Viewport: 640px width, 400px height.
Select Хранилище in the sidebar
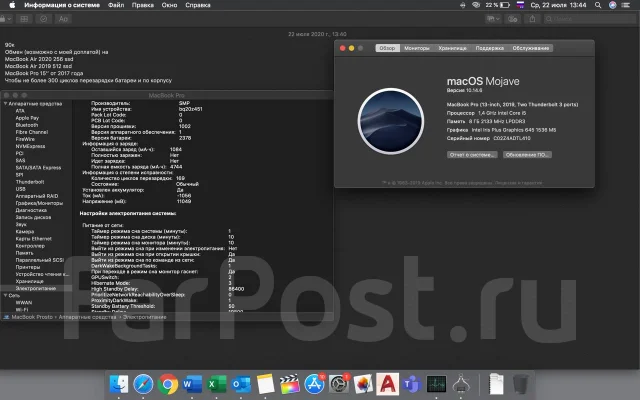[29, 281]
